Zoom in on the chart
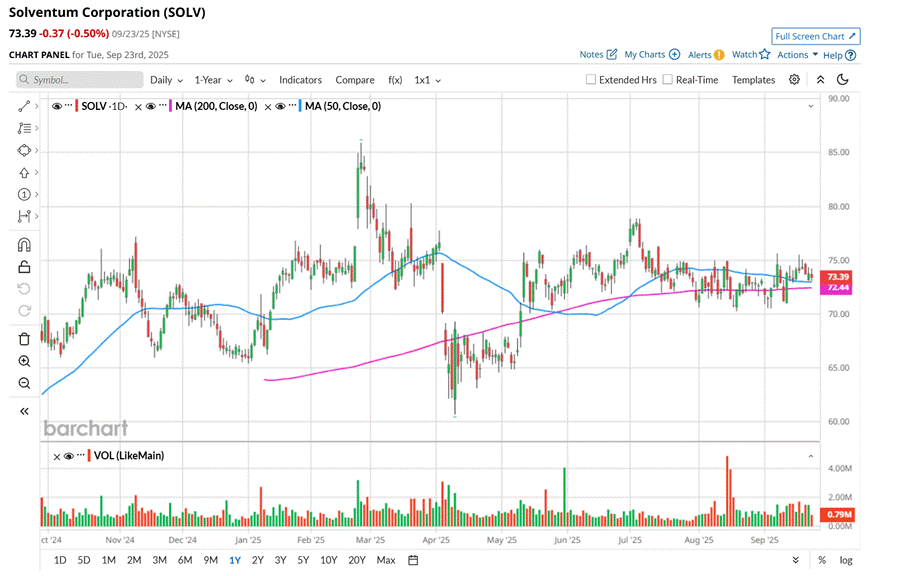This screenshot has height=576, width=902. [24, 361]
